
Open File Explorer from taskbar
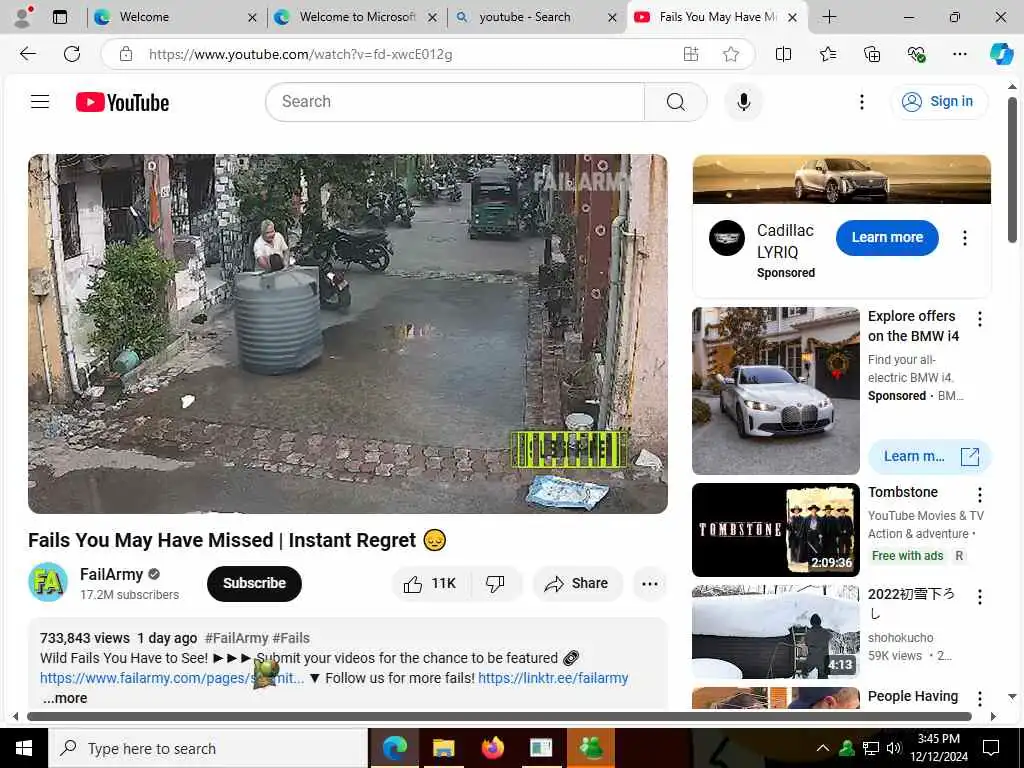tap(443, 748)
